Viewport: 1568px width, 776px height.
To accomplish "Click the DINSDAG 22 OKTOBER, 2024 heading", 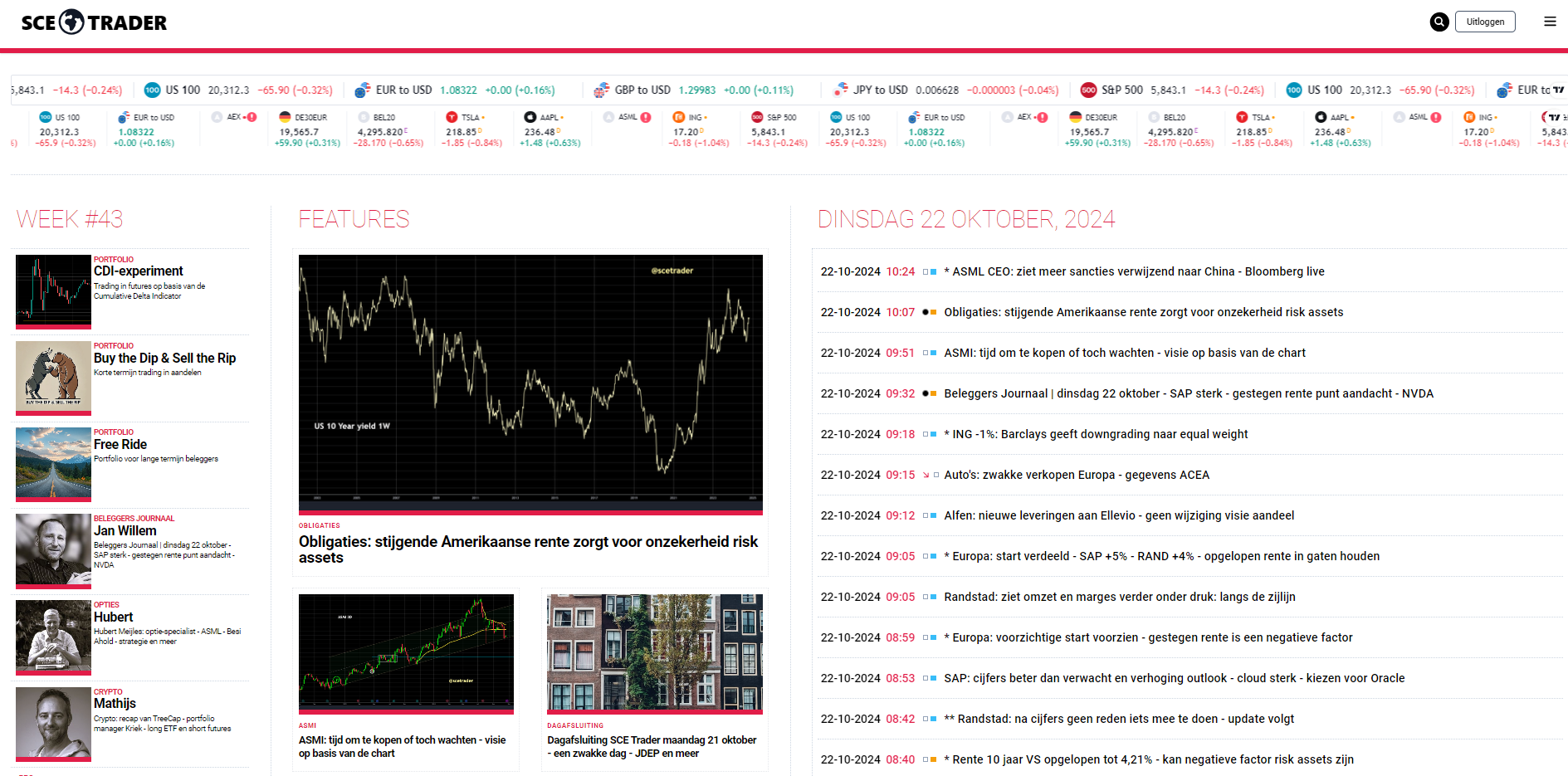I will (x=966, y=219).
